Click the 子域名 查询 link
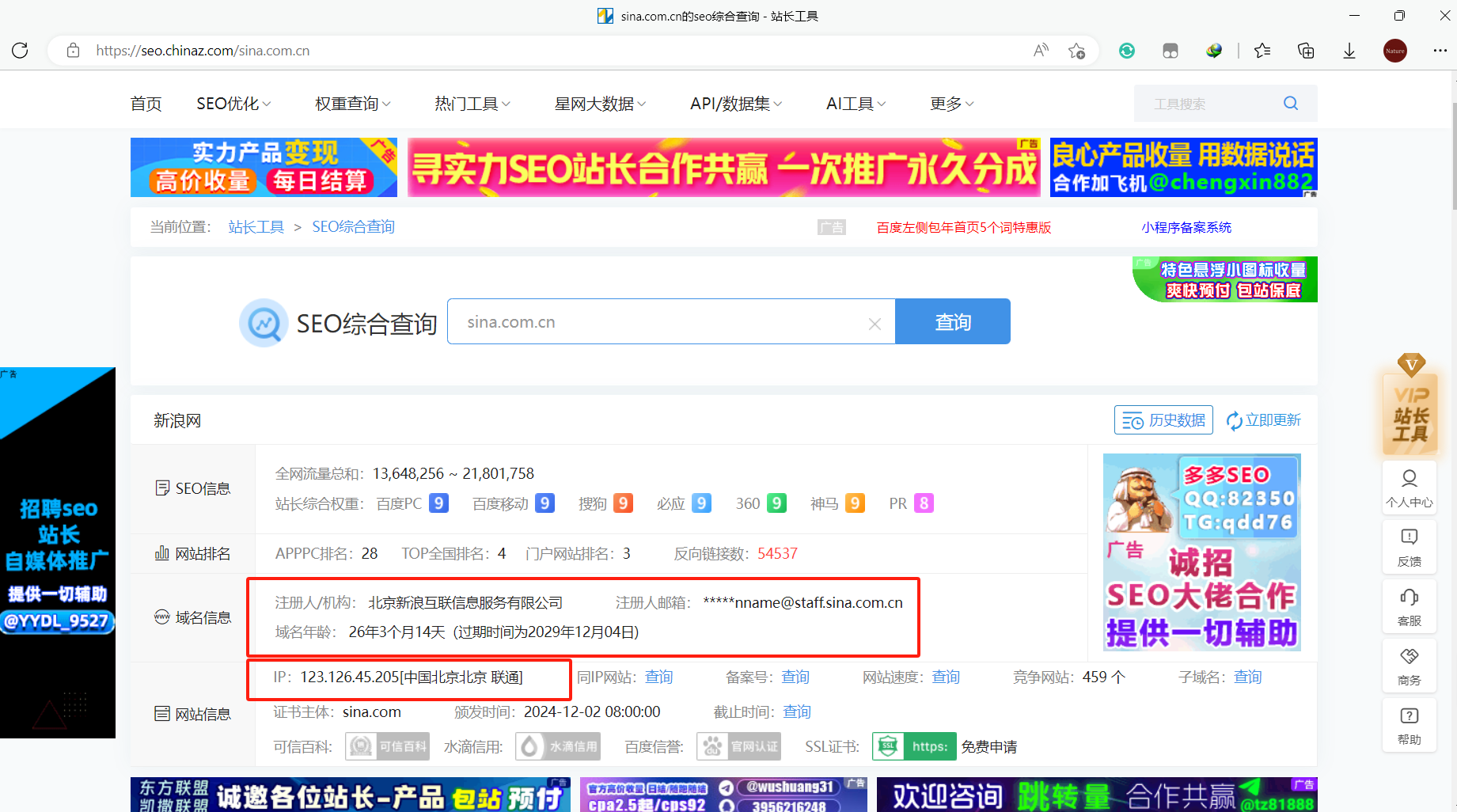The height and width of the screenshot is (812, 1457). 1247,677
